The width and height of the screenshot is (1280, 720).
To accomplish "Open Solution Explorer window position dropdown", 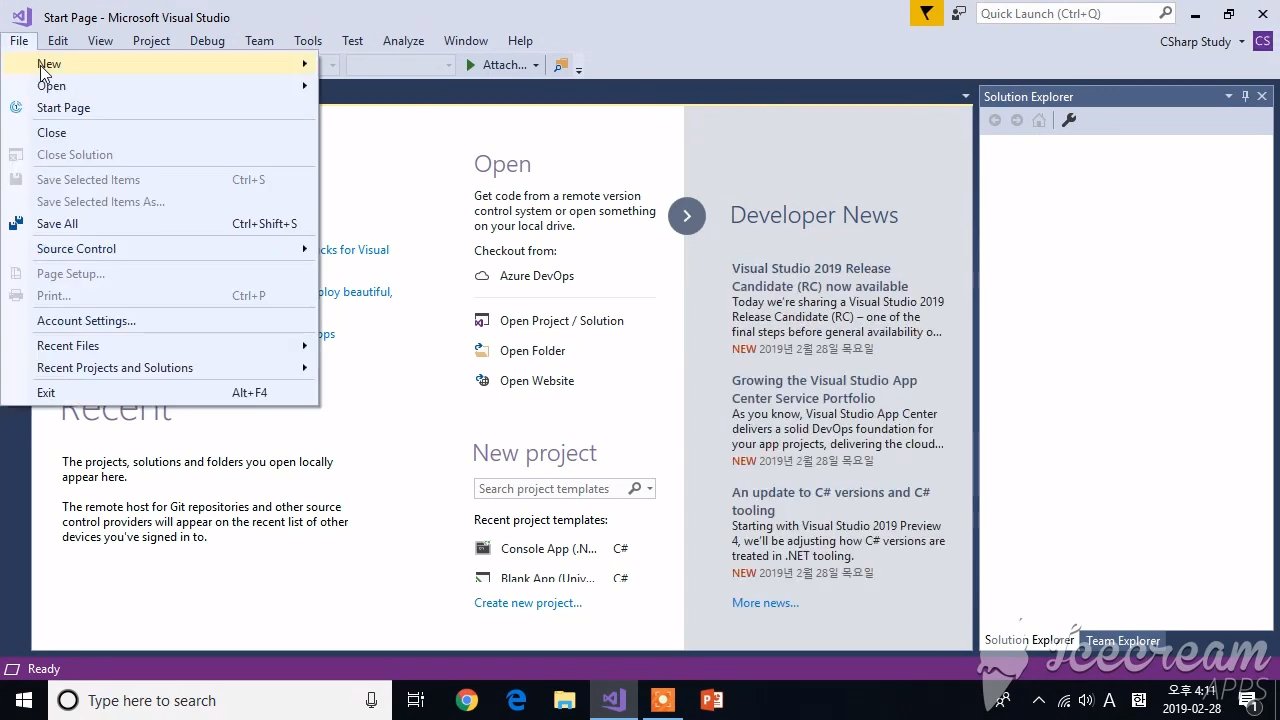I will [x=1228, y=96].
